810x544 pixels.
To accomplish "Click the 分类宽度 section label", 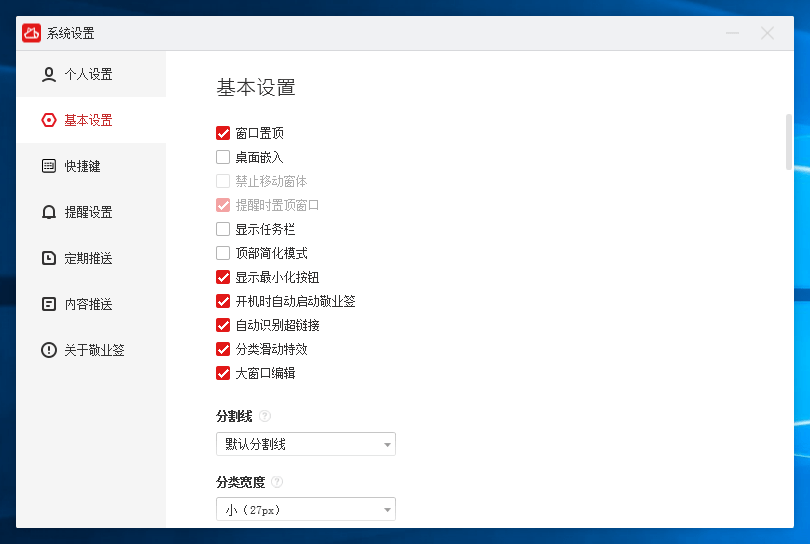I will tap(240, 482).
